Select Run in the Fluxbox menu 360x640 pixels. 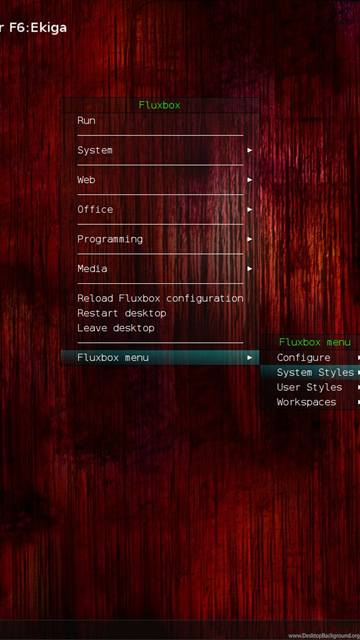point(160,120)
